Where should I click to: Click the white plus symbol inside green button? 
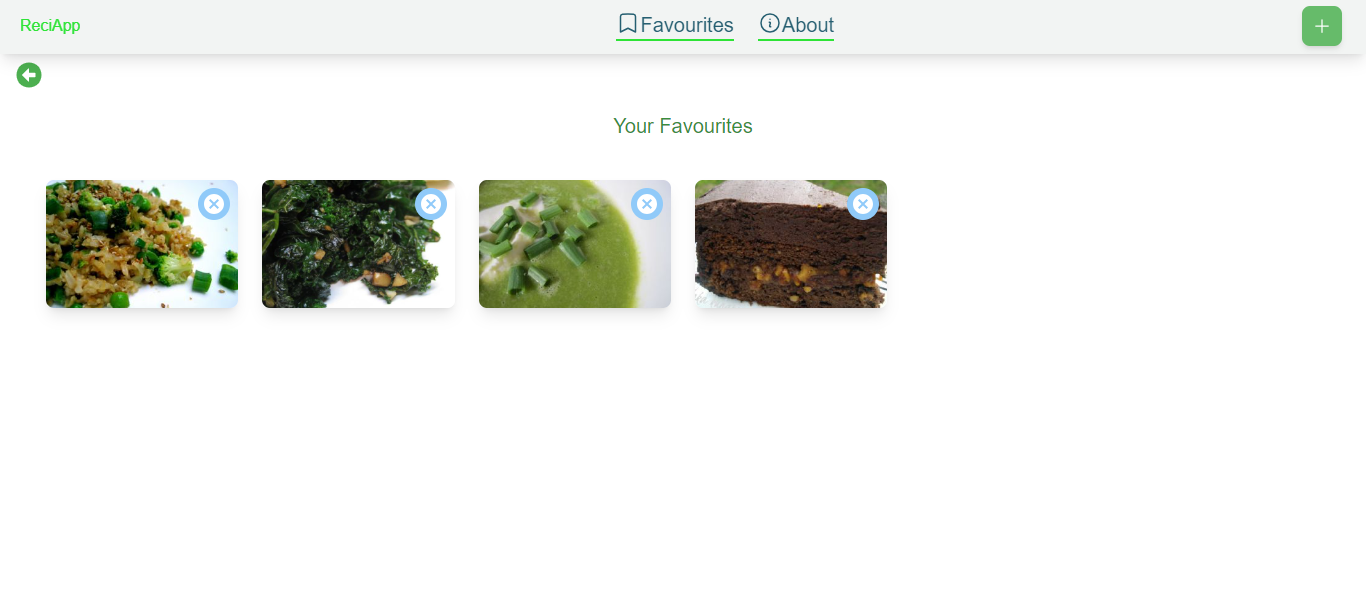tap(1322, 26)
